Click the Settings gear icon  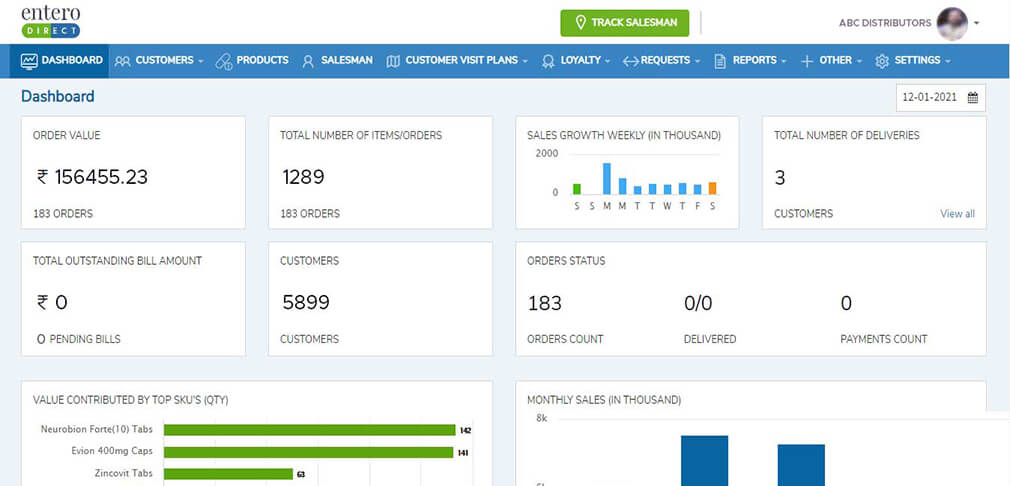point(882,61)
